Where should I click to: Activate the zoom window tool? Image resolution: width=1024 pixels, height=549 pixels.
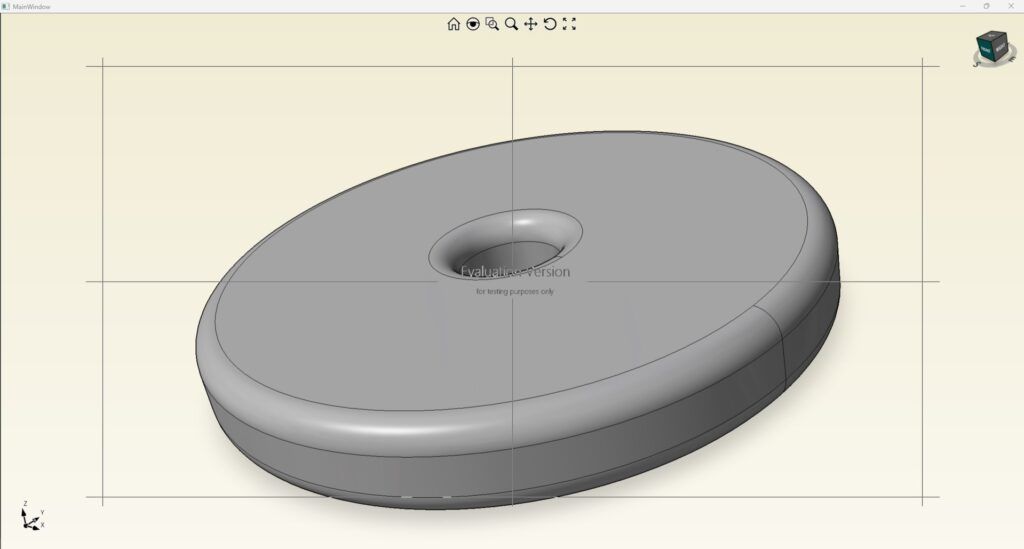point(492,24)
